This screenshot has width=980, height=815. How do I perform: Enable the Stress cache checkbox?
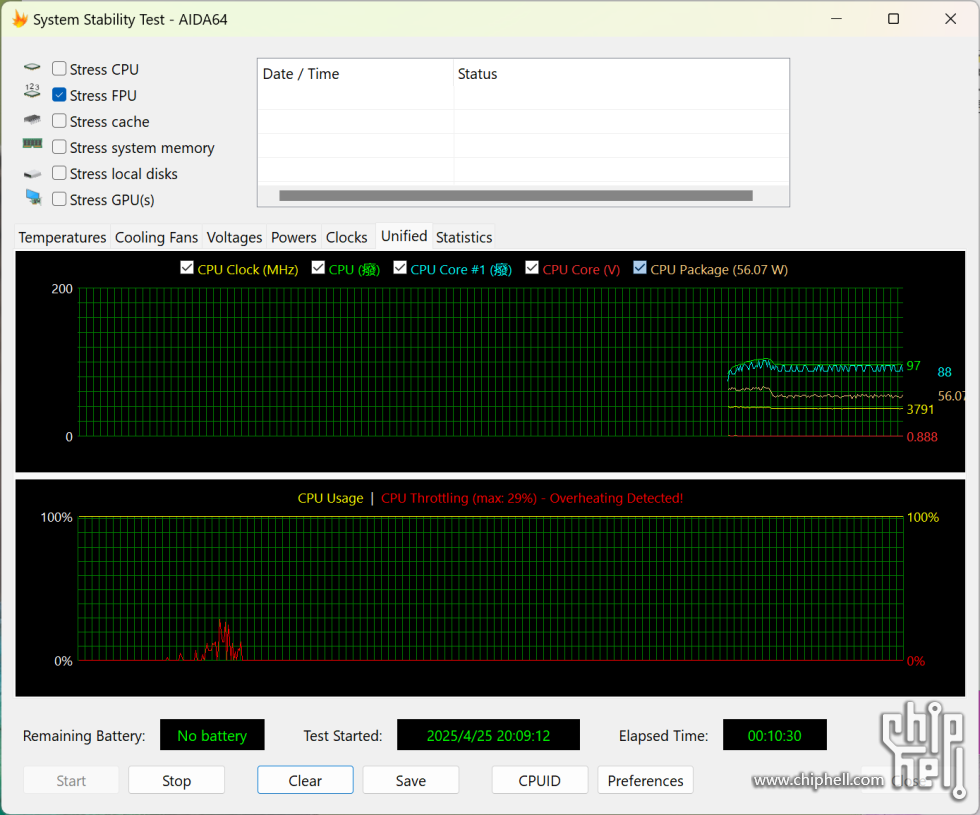(x=59, y=121)
